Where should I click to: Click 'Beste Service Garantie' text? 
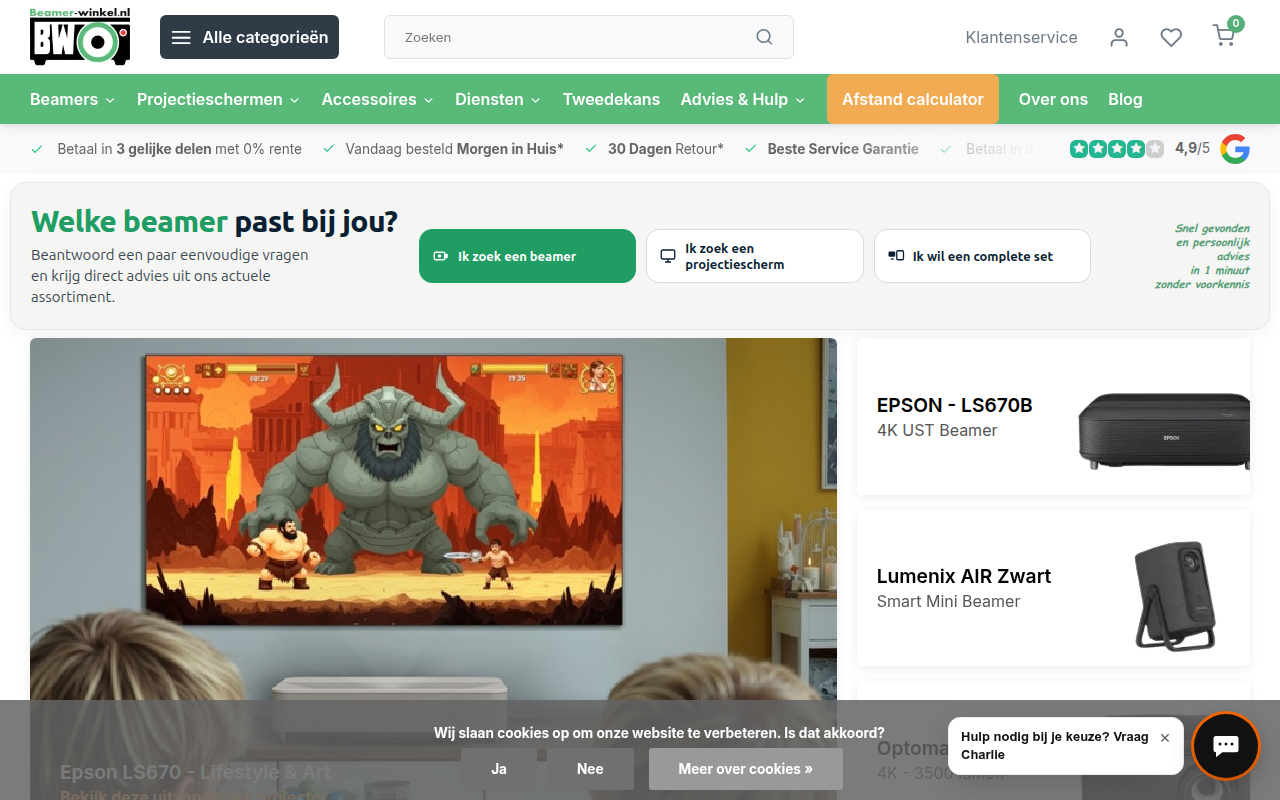pyautogui.click(x=843, y=149)
